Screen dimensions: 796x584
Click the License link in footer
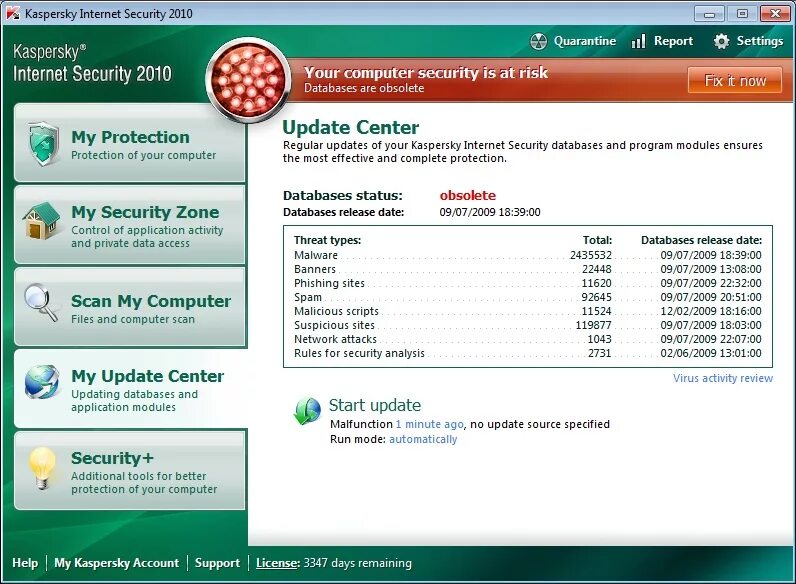pos(278,563)
